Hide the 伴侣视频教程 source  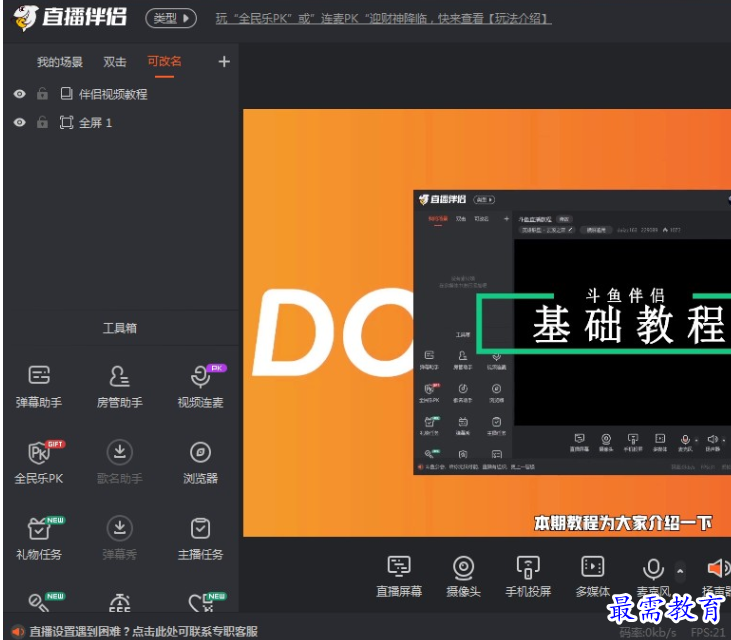click(20, 94)
